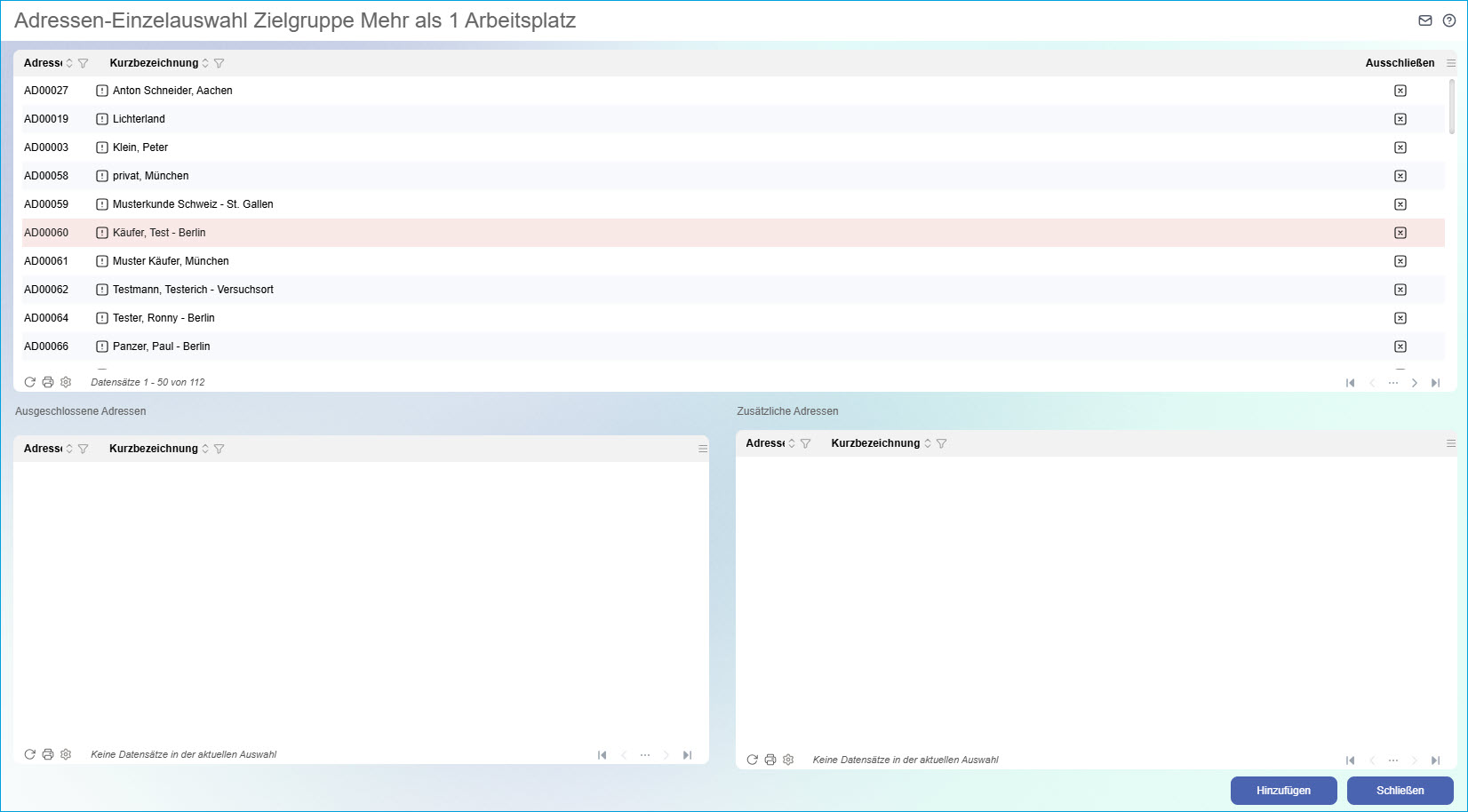Select row AD00062
Image resolution: width=1468 pixels, height=812 pixels.
pyautogui.click(x=733, y=290)
